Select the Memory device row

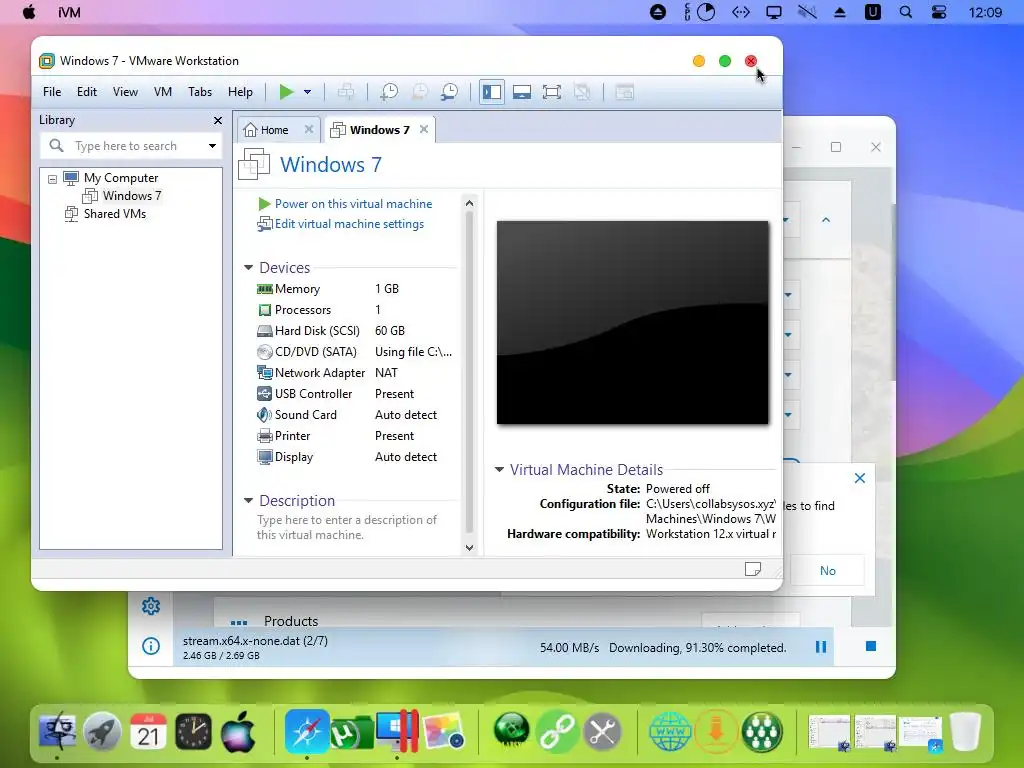355,289
